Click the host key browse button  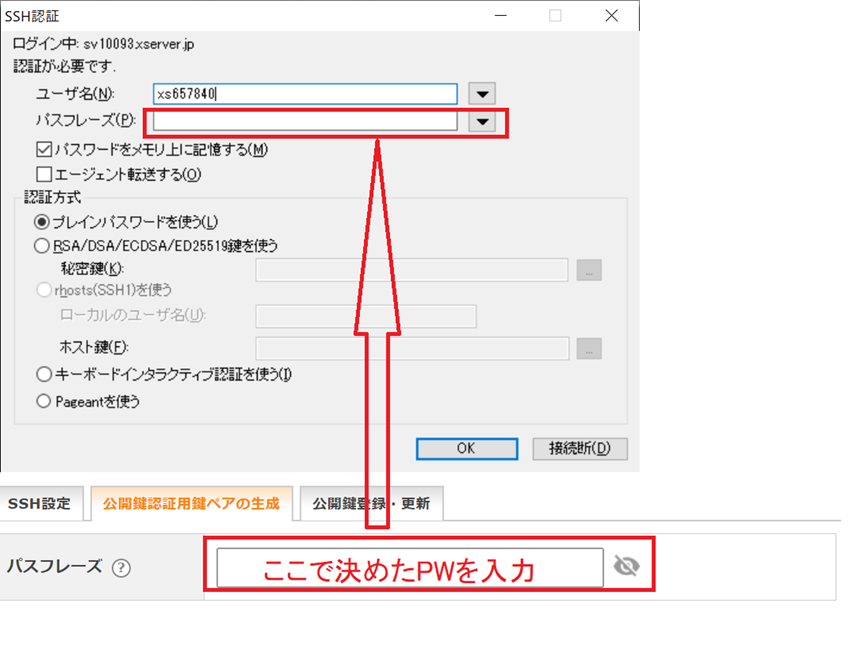point(589,347)
